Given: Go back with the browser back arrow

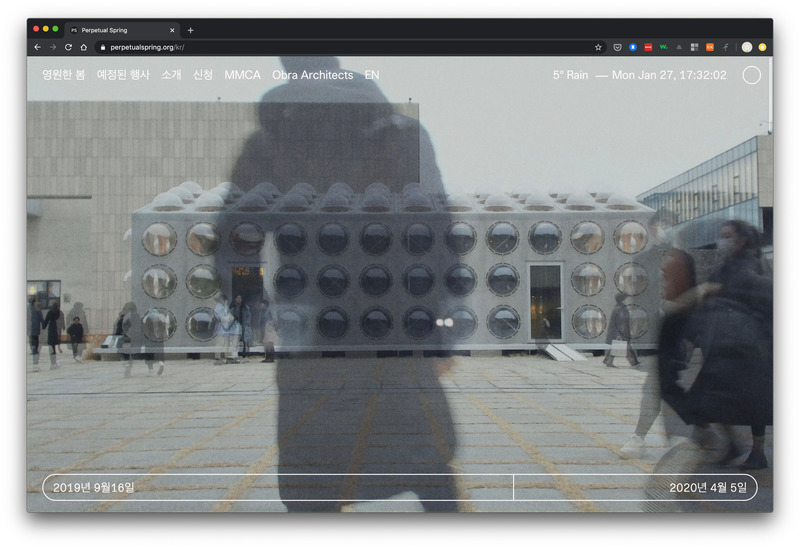Looking at the screenshot, I should pos(37,47).
